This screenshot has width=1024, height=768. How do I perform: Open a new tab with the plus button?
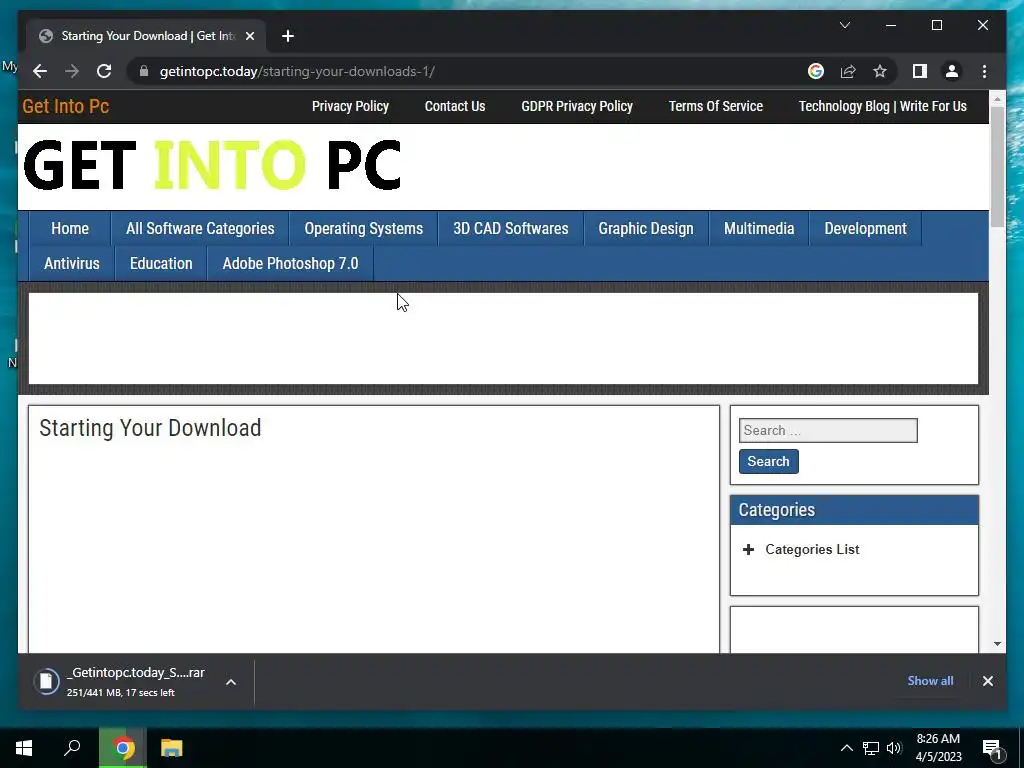click(x=288, y=36)
